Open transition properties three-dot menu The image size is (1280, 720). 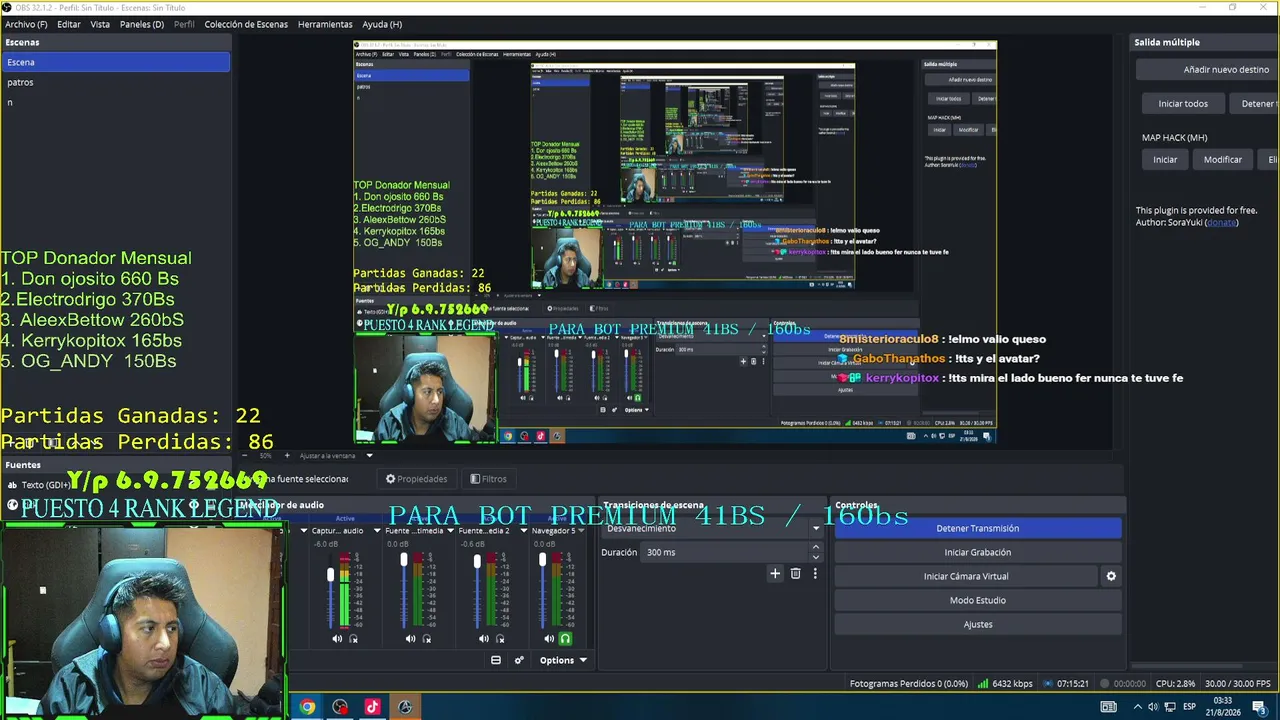815,574
